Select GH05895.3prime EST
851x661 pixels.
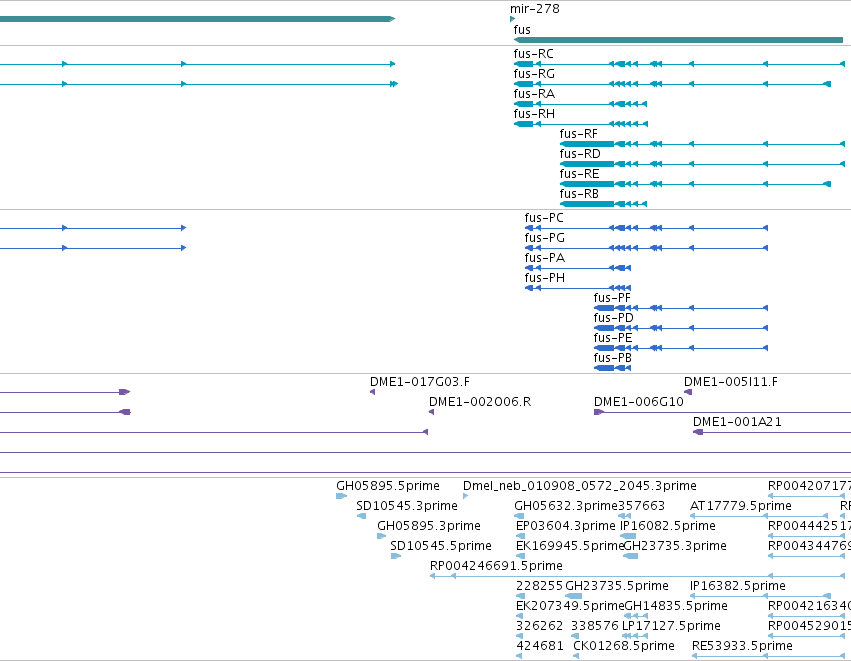coord(382,536)
